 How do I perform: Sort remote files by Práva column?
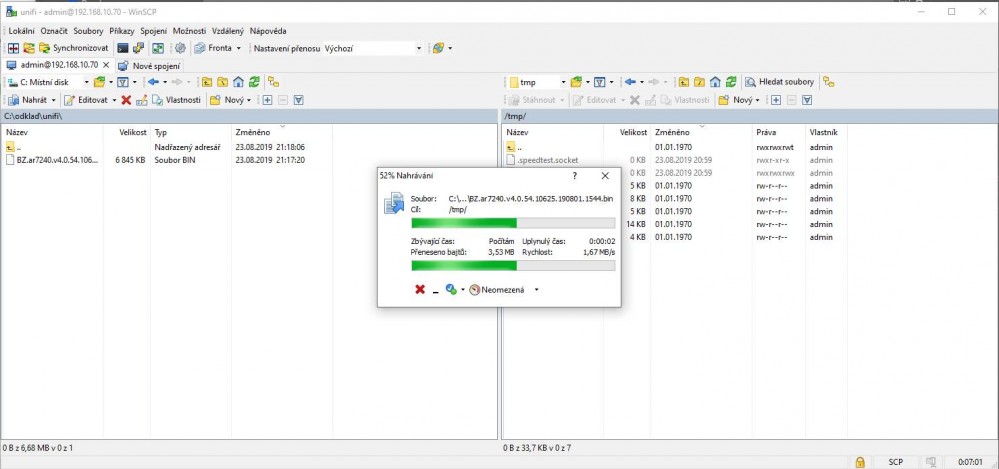coord(766,132)
